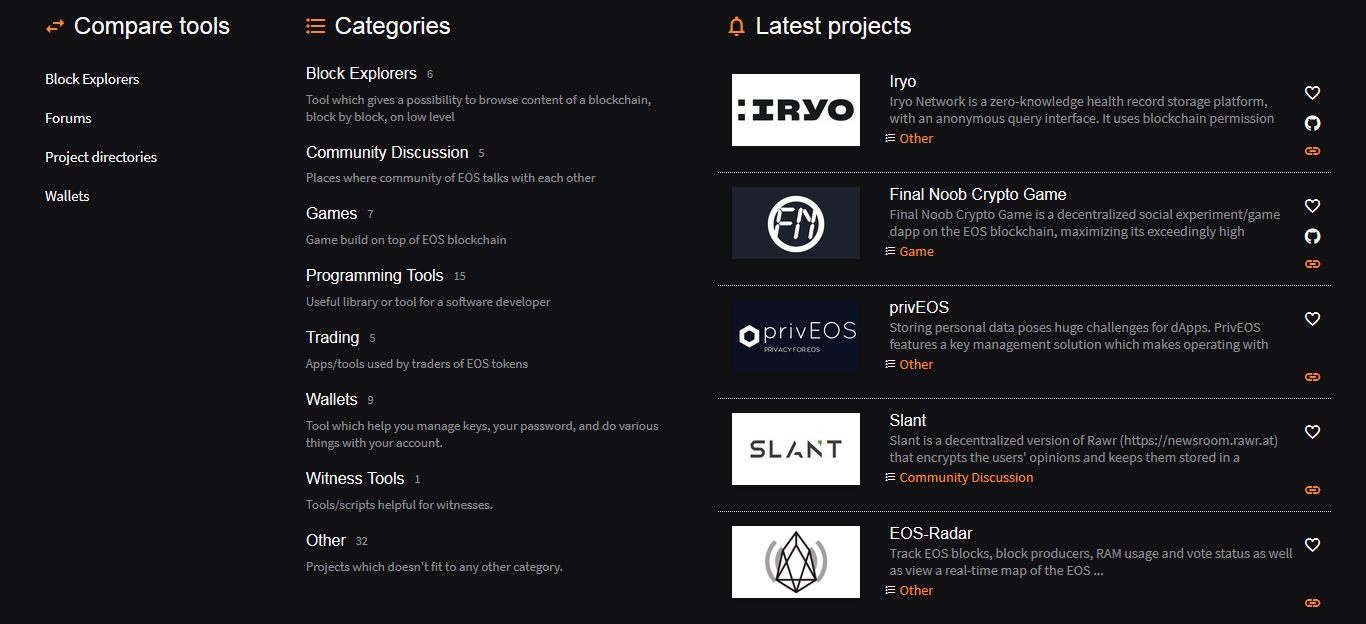This screenshot has width=1366, height=624.
Task: Open Wallets category in Categories list
Action: 331,400
